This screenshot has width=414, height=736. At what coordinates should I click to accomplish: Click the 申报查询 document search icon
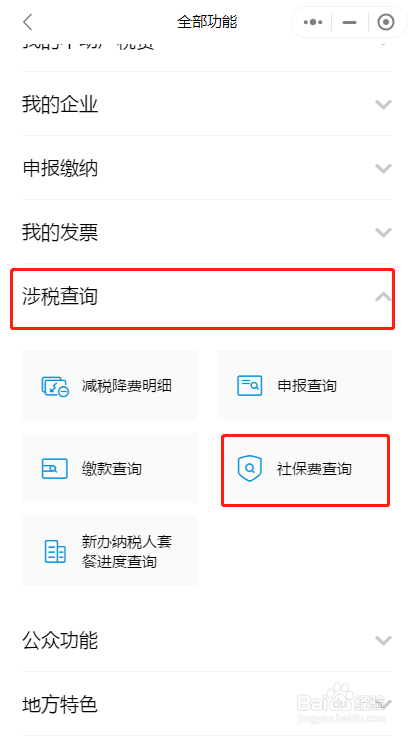249,386
